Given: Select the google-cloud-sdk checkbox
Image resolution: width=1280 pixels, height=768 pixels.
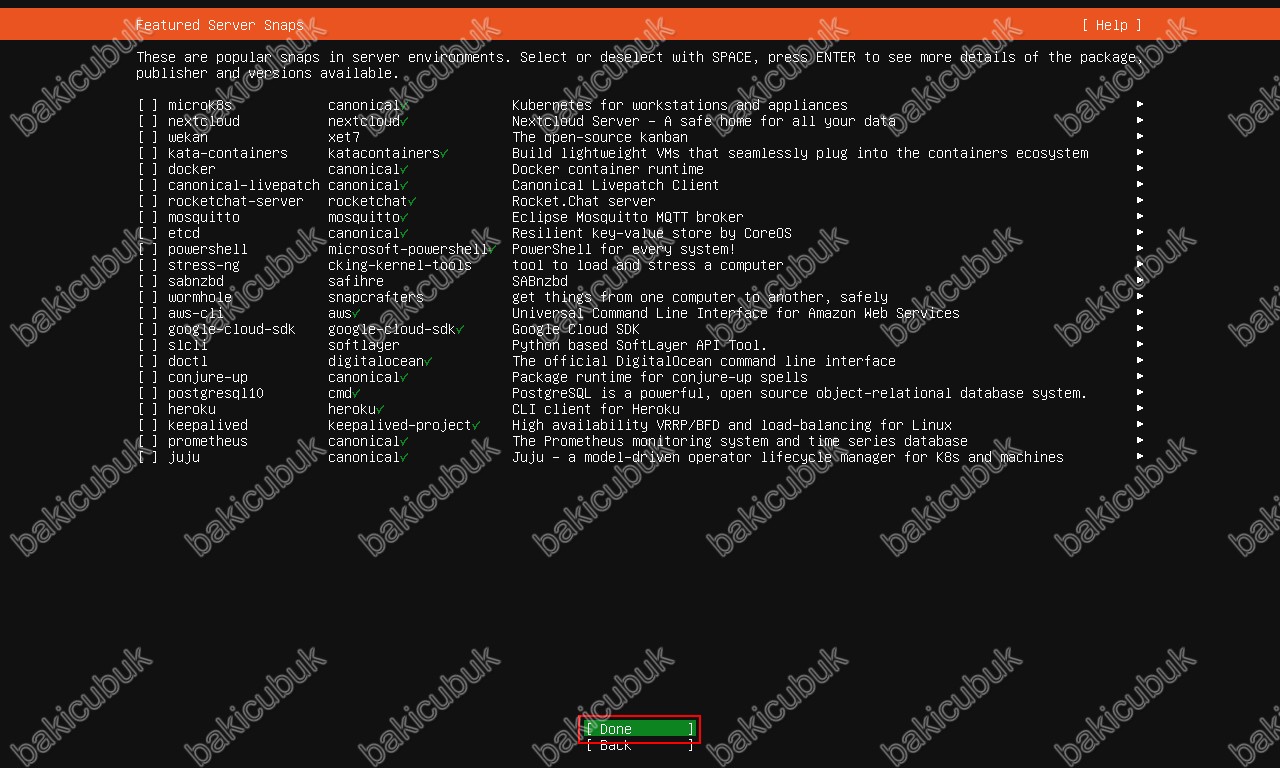Looking at the screenshot, I should pyautogui.click(x=148, y=329).
